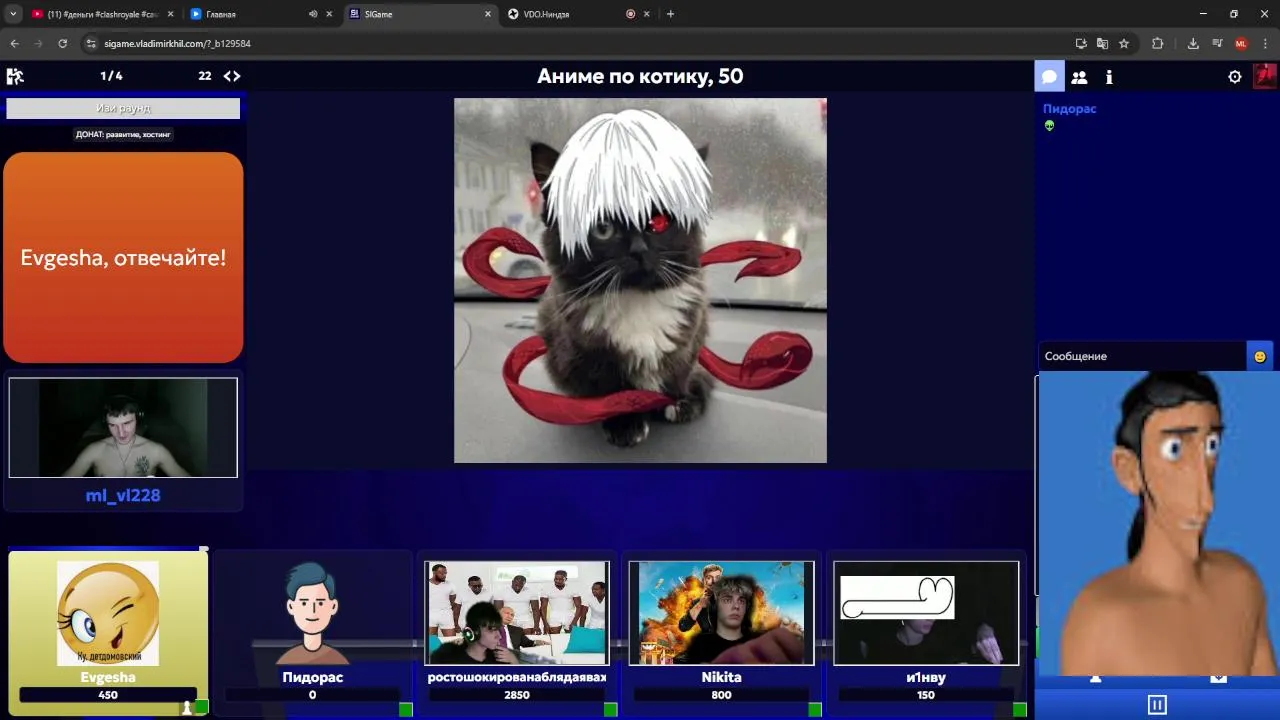Click the score 2850
The width and height of the screenshot is (1280, 720).
click(517, 695)
